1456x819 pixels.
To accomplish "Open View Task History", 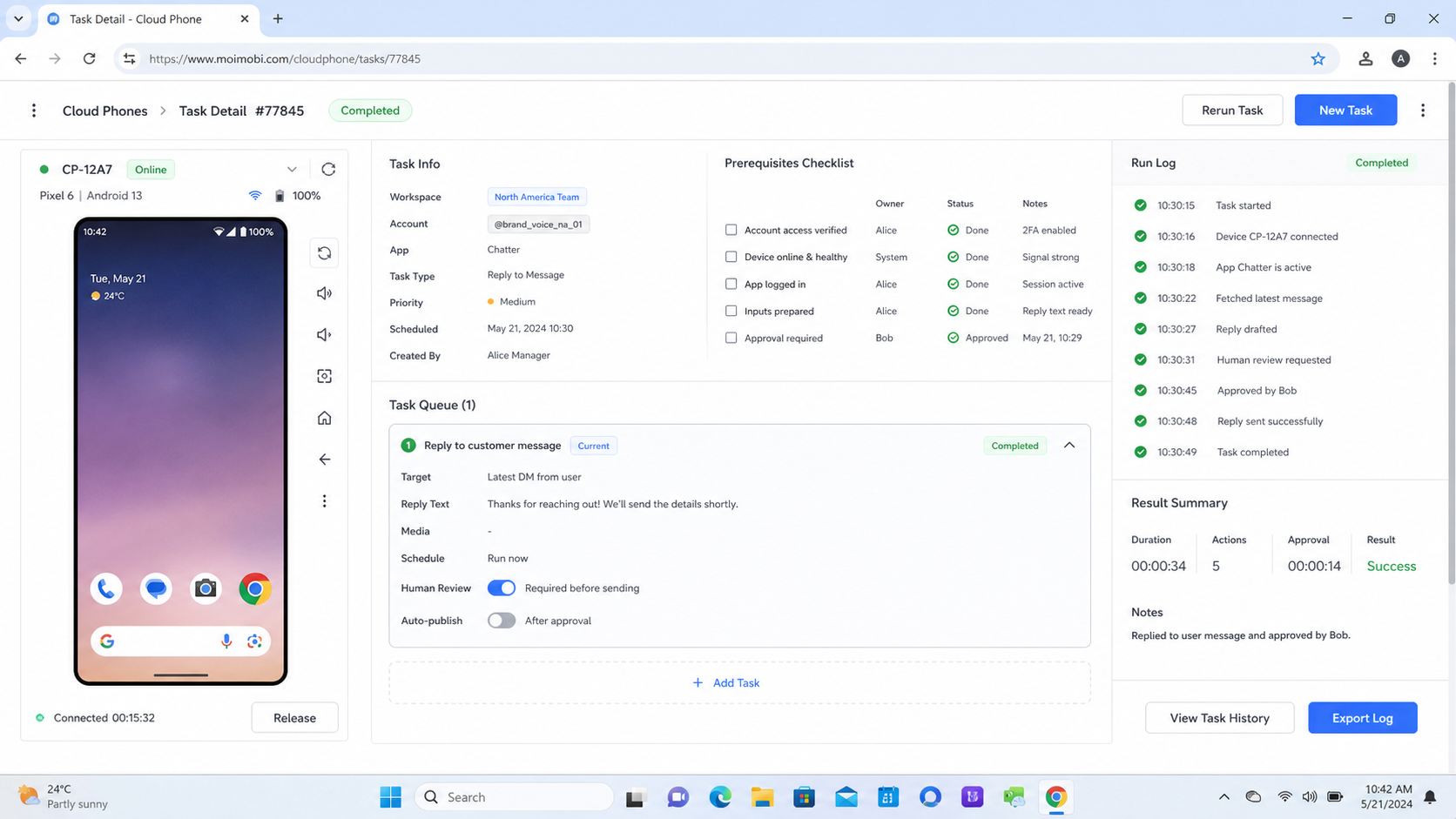I will (x=1219, y=718).
